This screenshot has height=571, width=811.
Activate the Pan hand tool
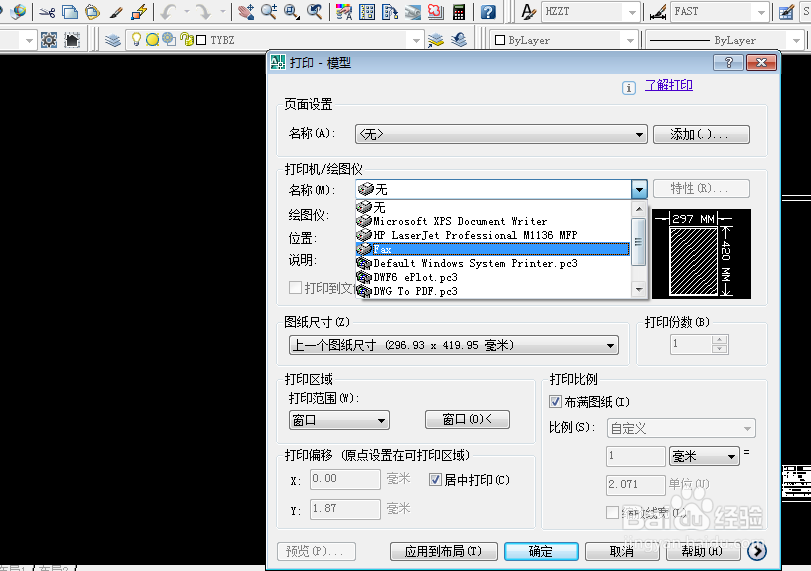point(246,11)
